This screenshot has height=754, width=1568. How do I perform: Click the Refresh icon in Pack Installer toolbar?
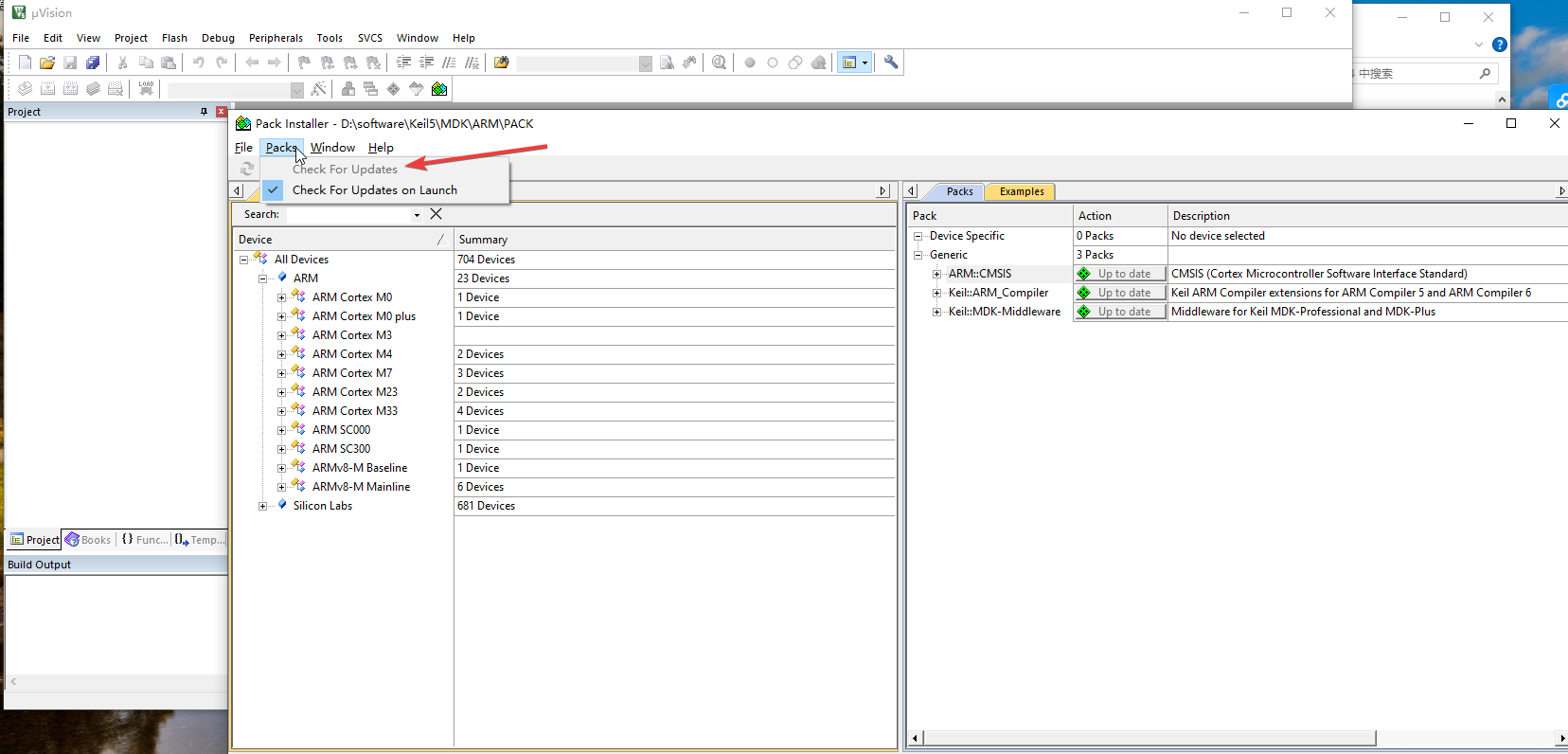(247, 169)
